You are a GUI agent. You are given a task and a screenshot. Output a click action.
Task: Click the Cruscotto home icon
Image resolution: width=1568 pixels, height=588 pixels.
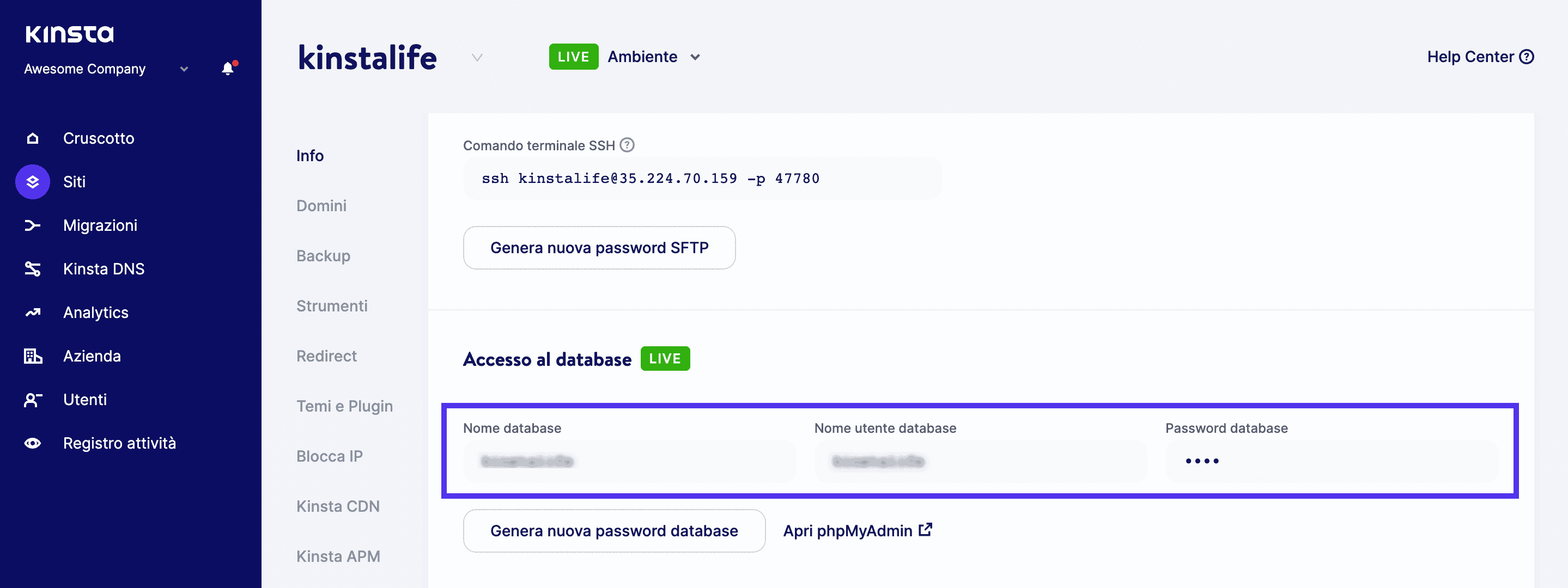(33, 138)
